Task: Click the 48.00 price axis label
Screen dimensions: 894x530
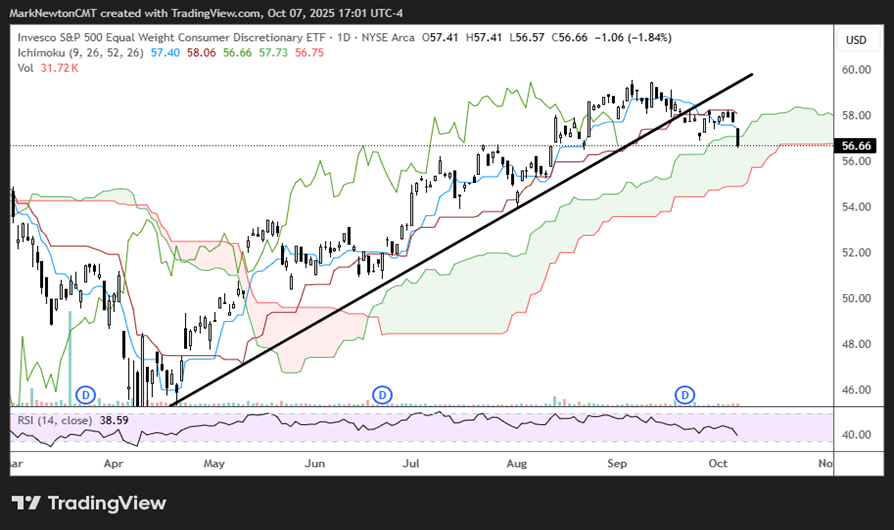Action: (x=856, y=344)
